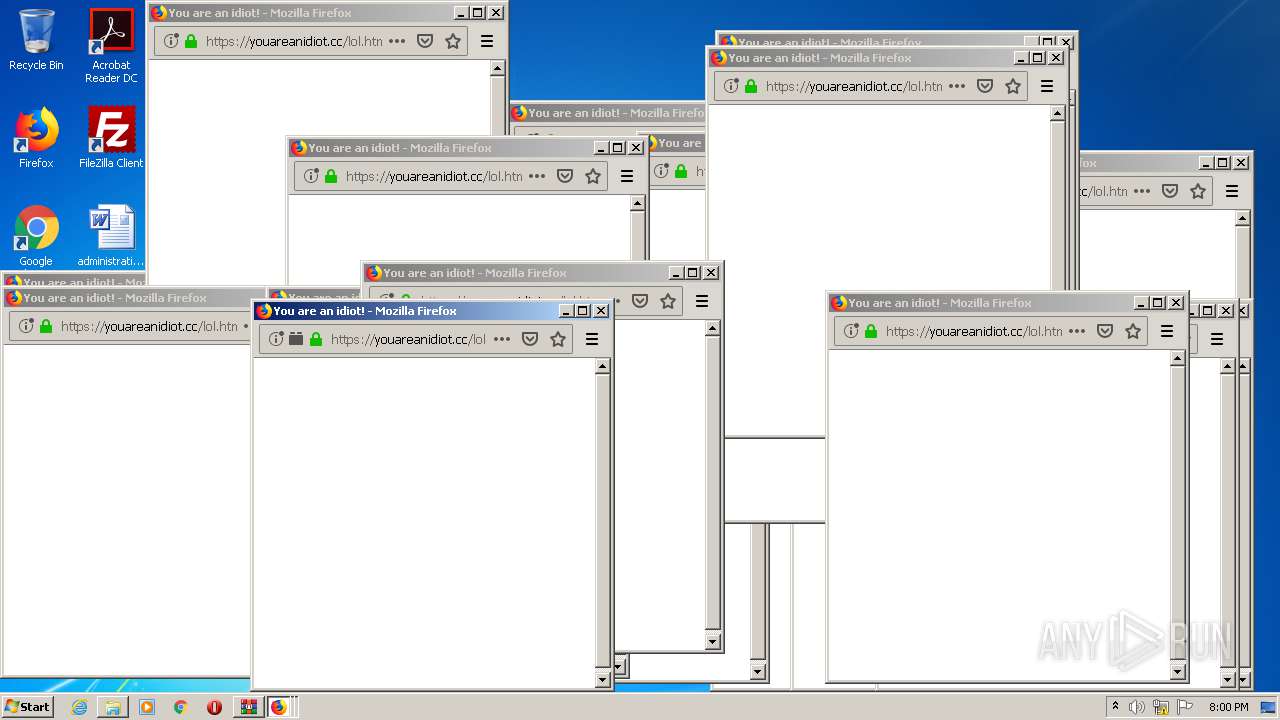Click site info icon in Firefox window under the Chrome shortcut
Screen dimensions: 1280x720
coord(27,326)
